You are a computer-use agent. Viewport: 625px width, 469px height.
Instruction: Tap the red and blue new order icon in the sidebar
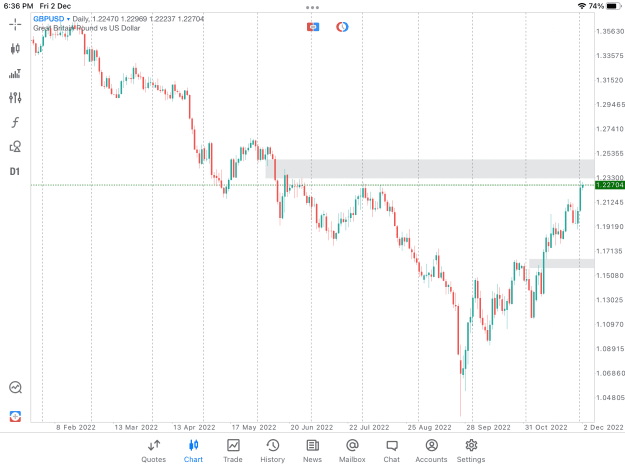(15, 416)
